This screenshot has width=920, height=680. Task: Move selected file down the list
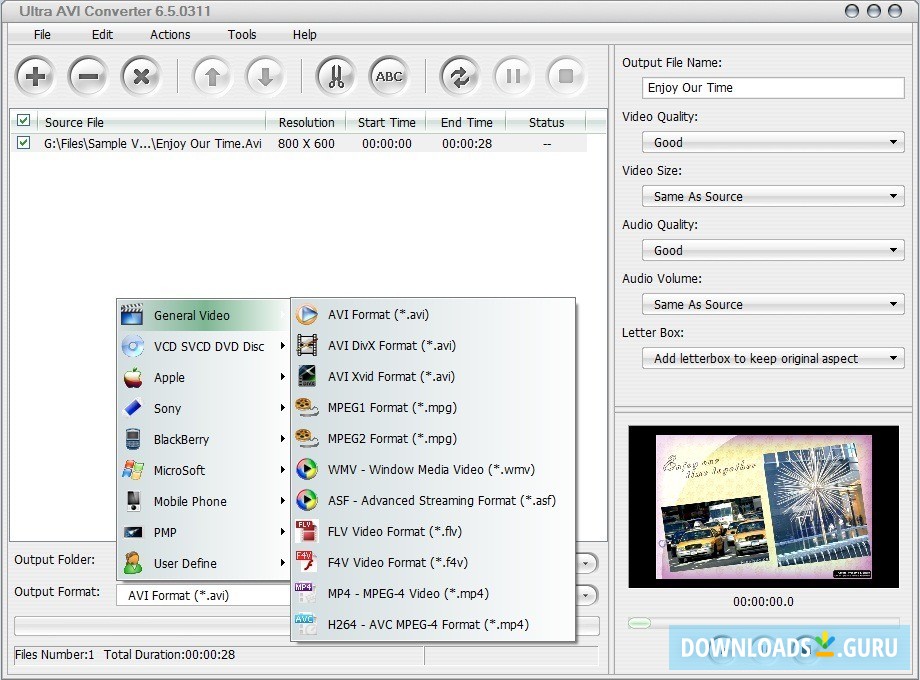pos(265,76)
